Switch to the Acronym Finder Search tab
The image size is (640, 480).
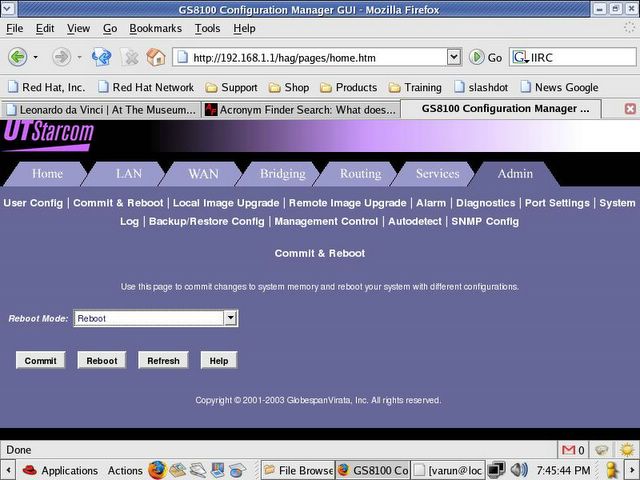pyautogui.click(x=301, y=109)
